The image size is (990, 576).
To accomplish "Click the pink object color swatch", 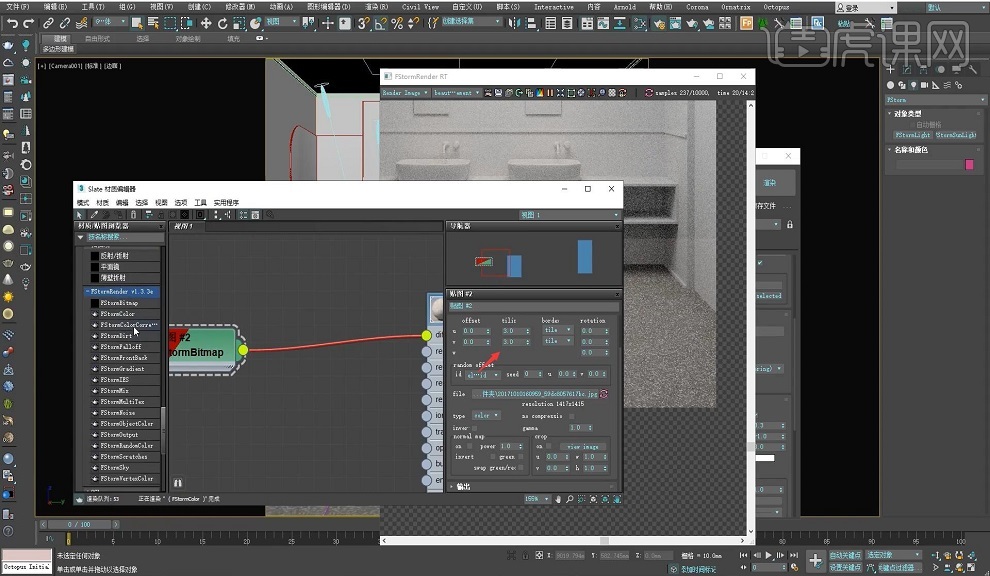I will (x=968, y=164).
